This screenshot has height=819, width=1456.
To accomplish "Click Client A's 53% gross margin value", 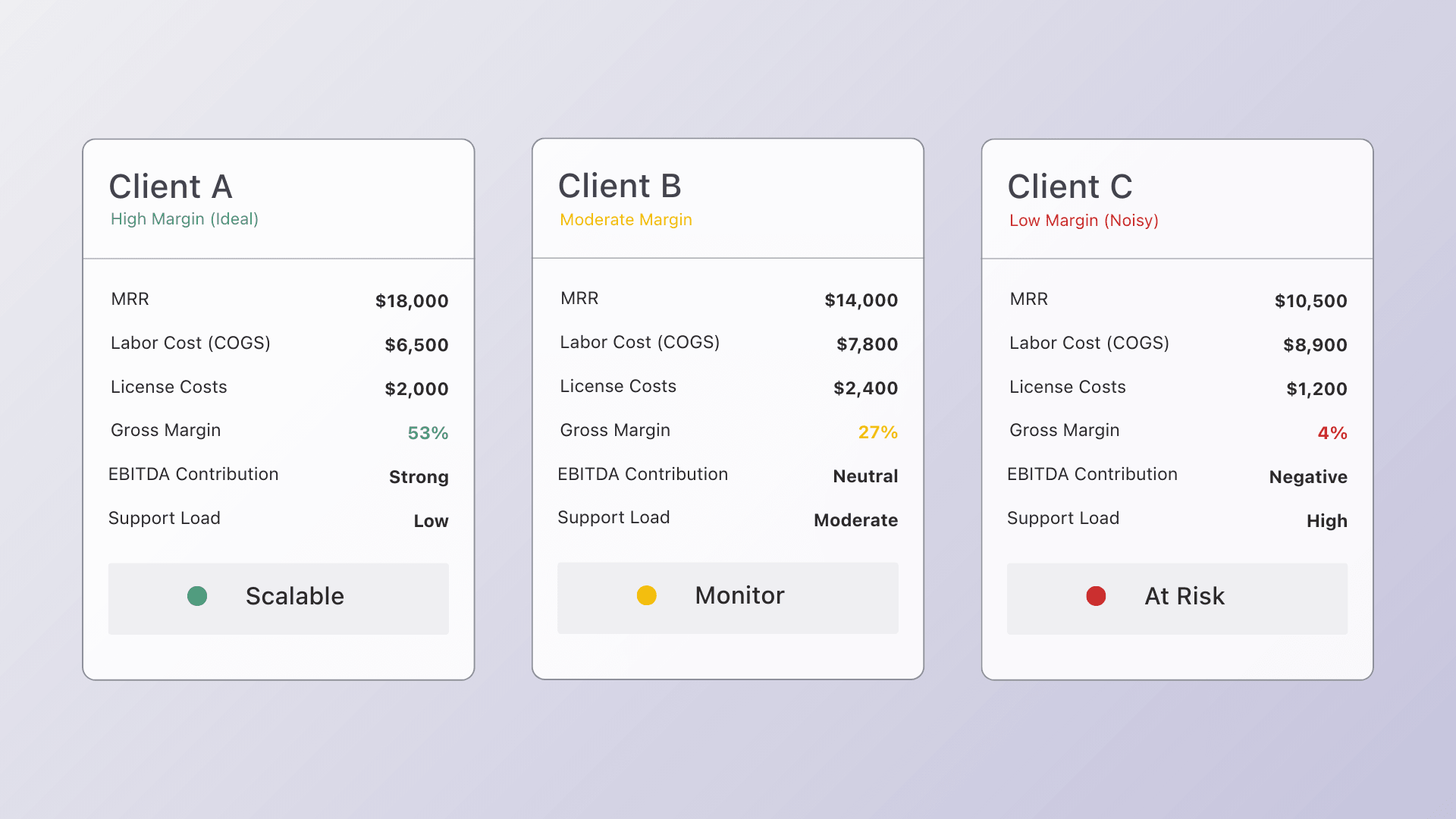I will tap(428, 433).
